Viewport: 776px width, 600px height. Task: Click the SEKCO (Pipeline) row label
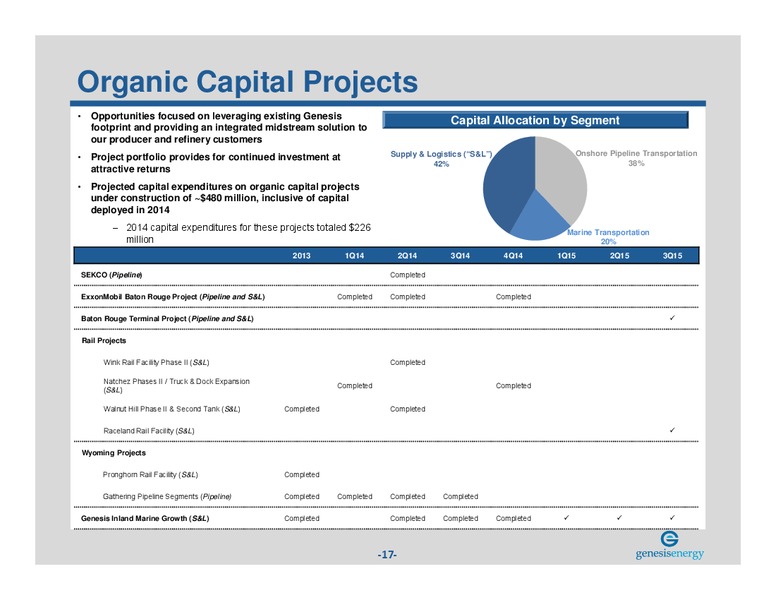point(111,275)
